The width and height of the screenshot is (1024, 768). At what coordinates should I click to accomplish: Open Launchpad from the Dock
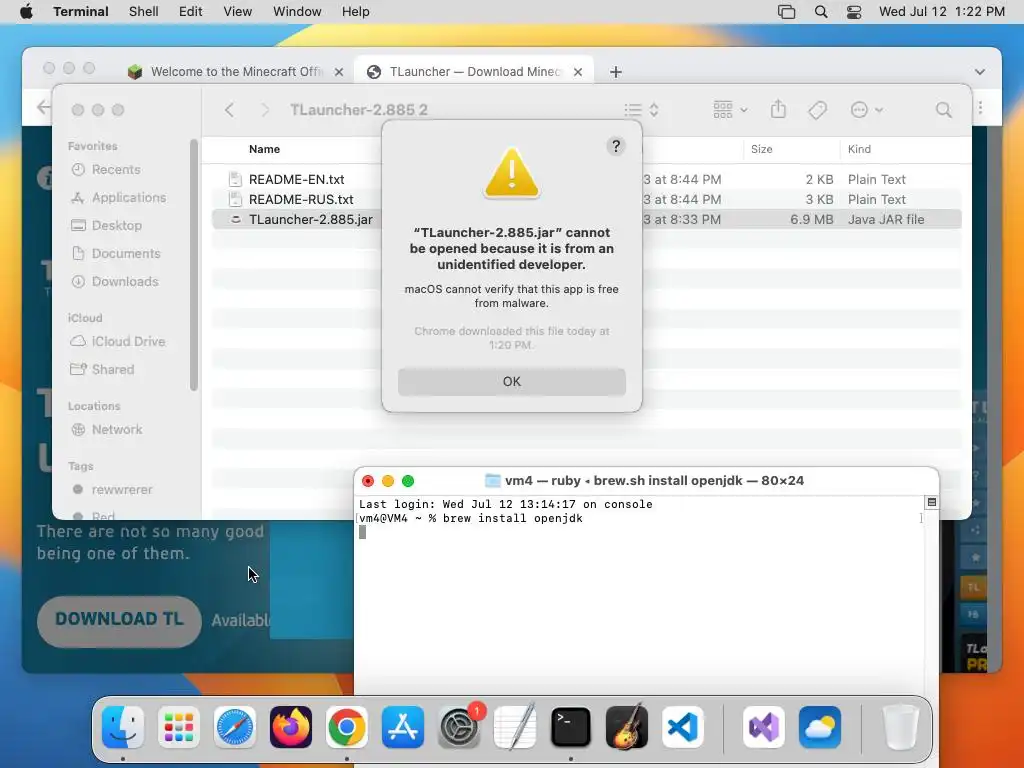click(179, 727)
